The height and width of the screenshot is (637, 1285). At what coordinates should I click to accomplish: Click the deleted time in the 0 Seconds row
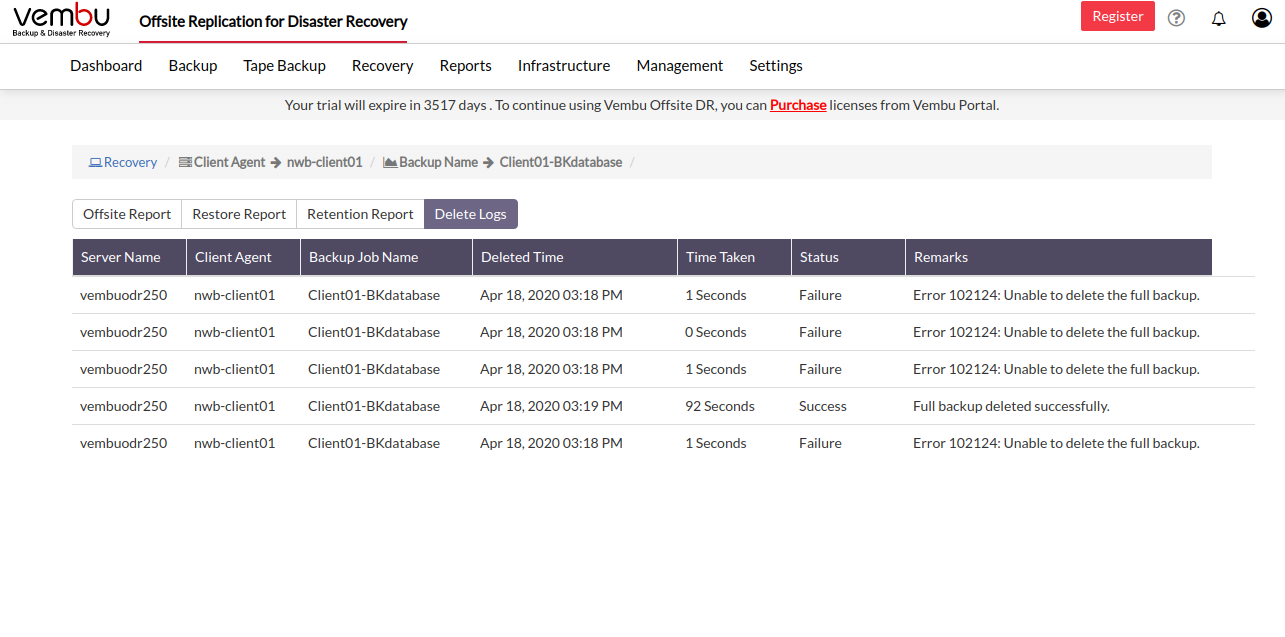pyautogui.click(x=551, y=332)
